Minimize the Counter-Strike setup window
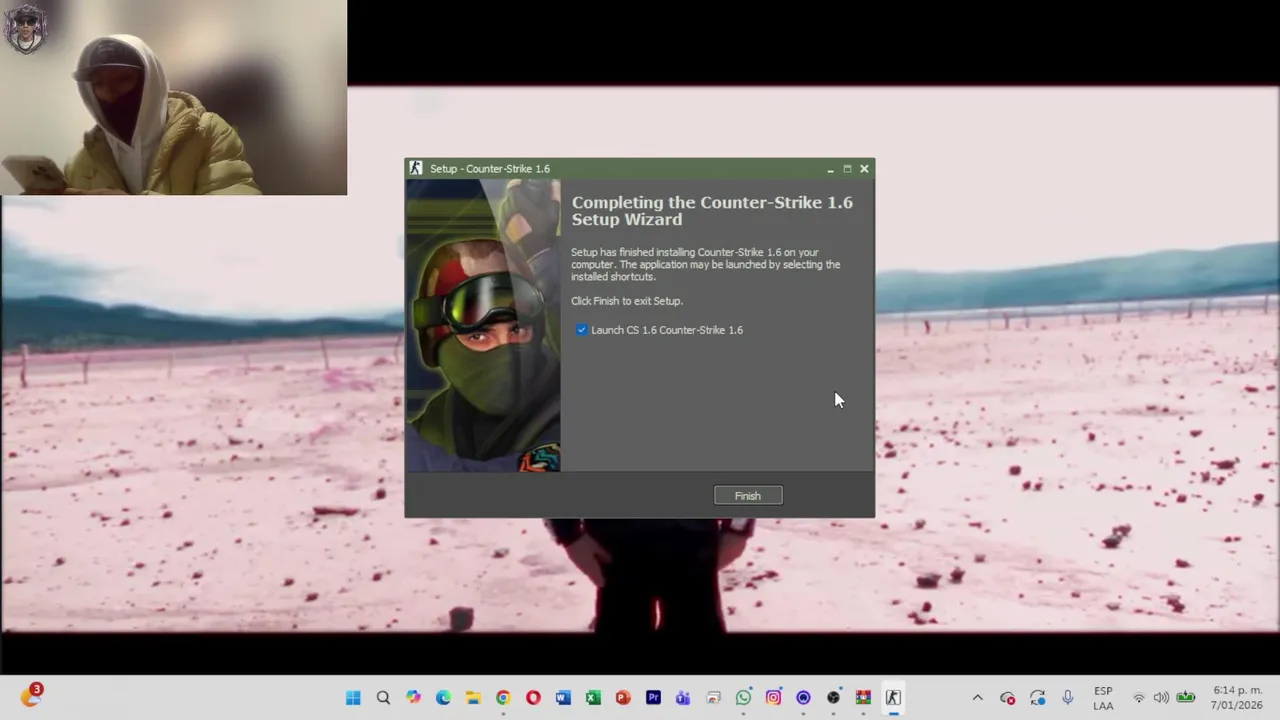 [830, 169]
